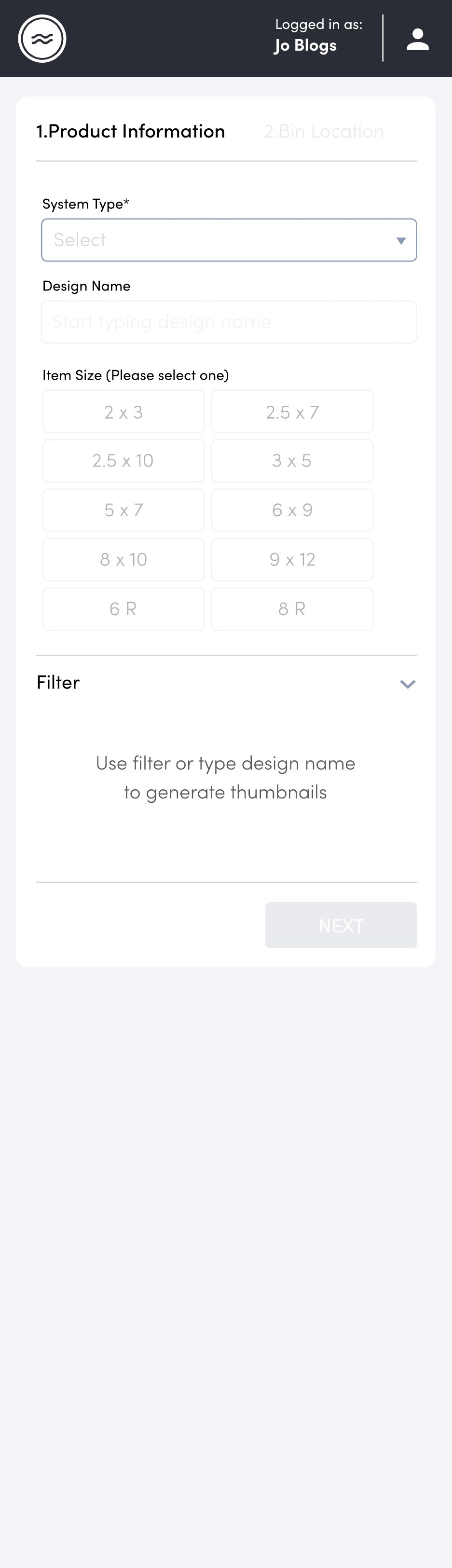Screen dimensions: 452x1568
Task: Click the NEXT button
Action: (341, 925)
